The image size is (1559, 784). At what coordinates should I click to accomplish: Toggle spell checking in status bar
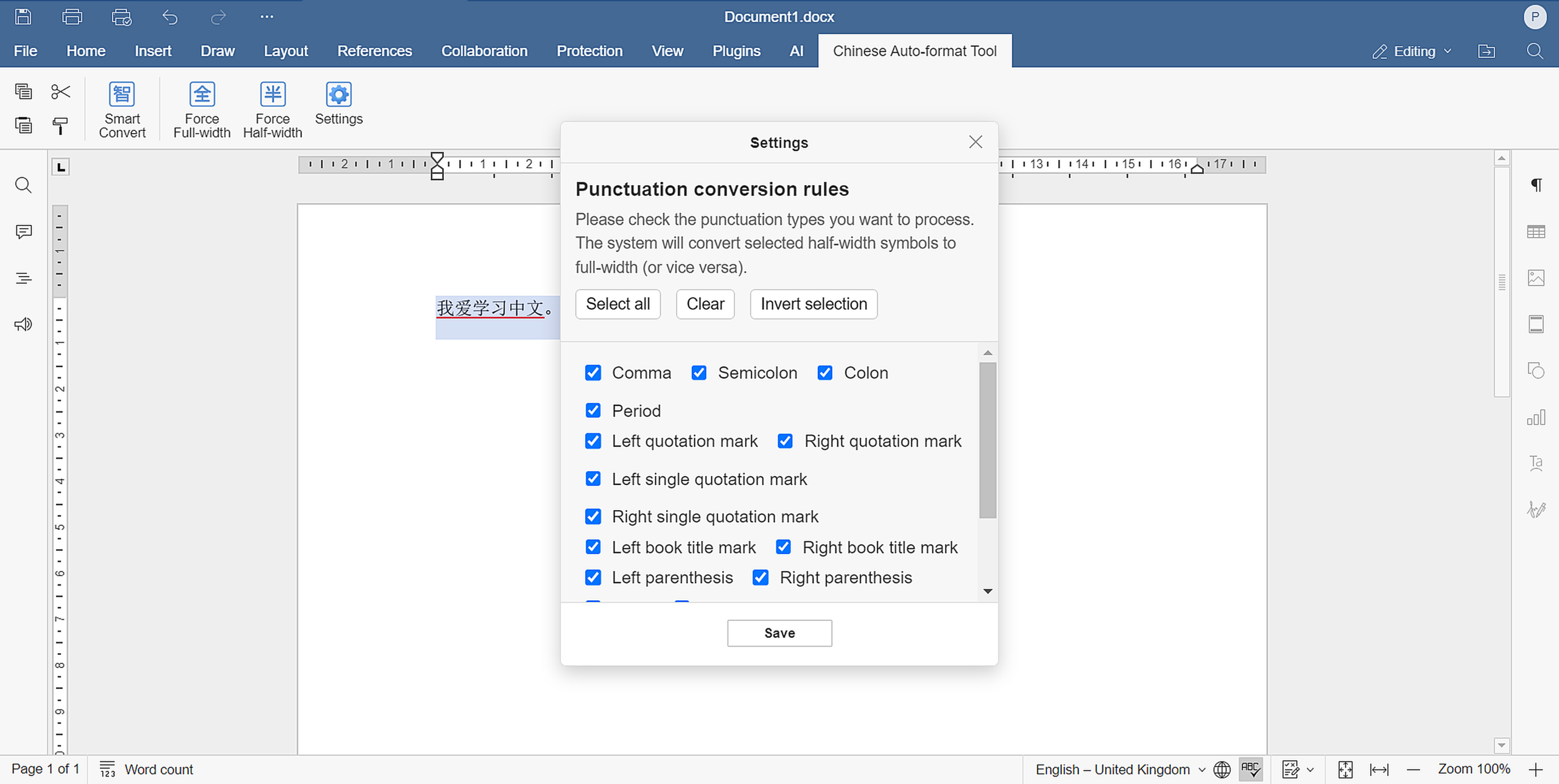coord(1250,769)
